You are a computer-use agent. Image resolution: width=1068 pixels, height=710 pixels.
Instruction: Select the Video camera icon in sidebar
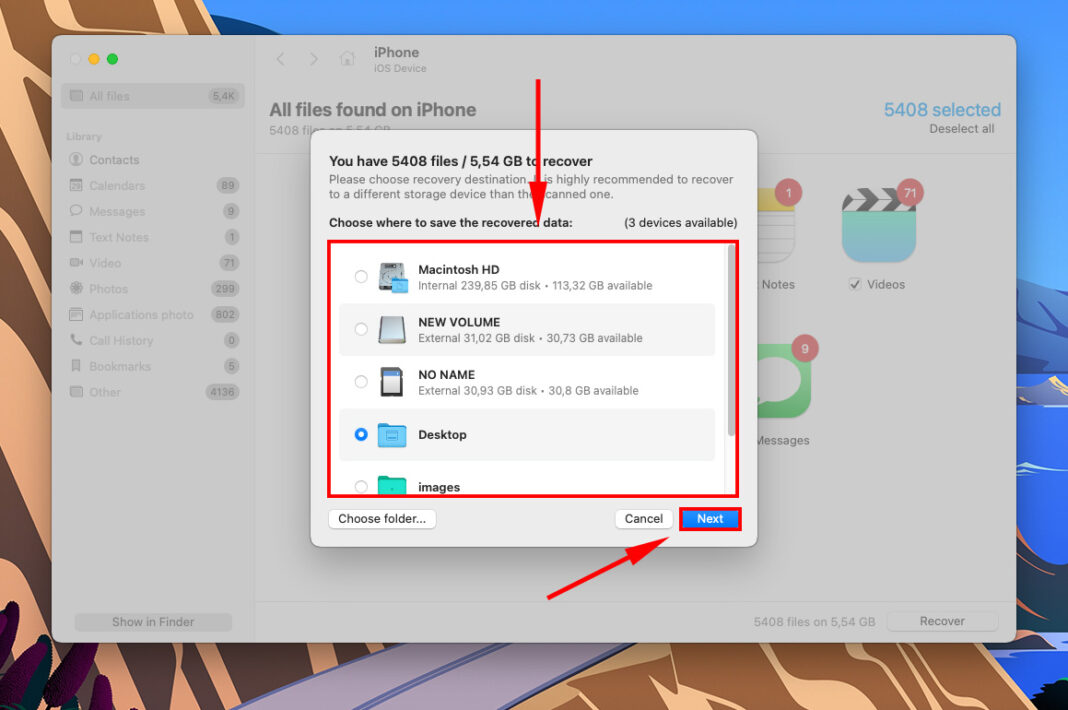pyautogui.click(x=76, y=263)
